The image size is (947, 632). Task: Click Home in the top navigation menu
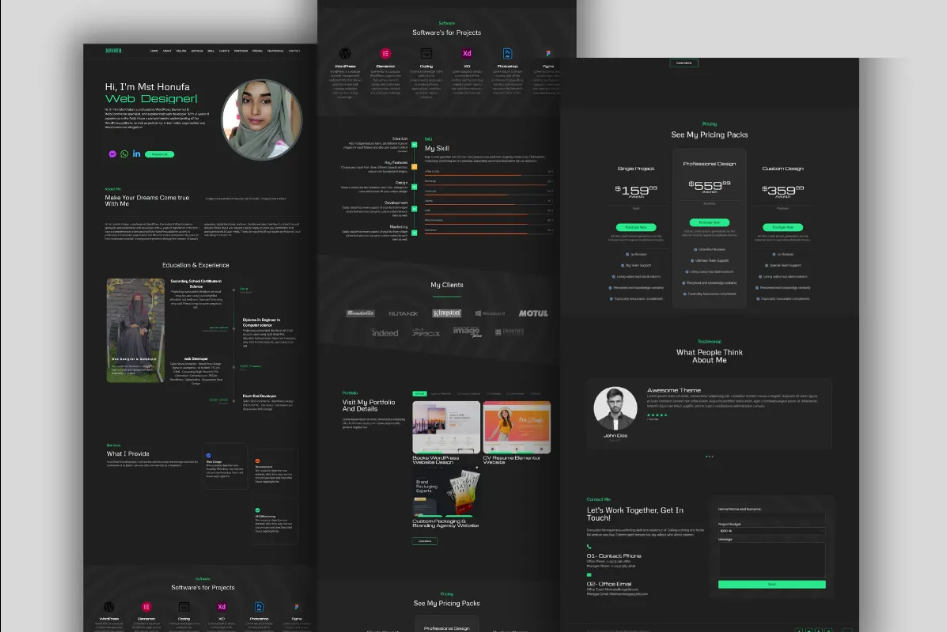(154, 50)
